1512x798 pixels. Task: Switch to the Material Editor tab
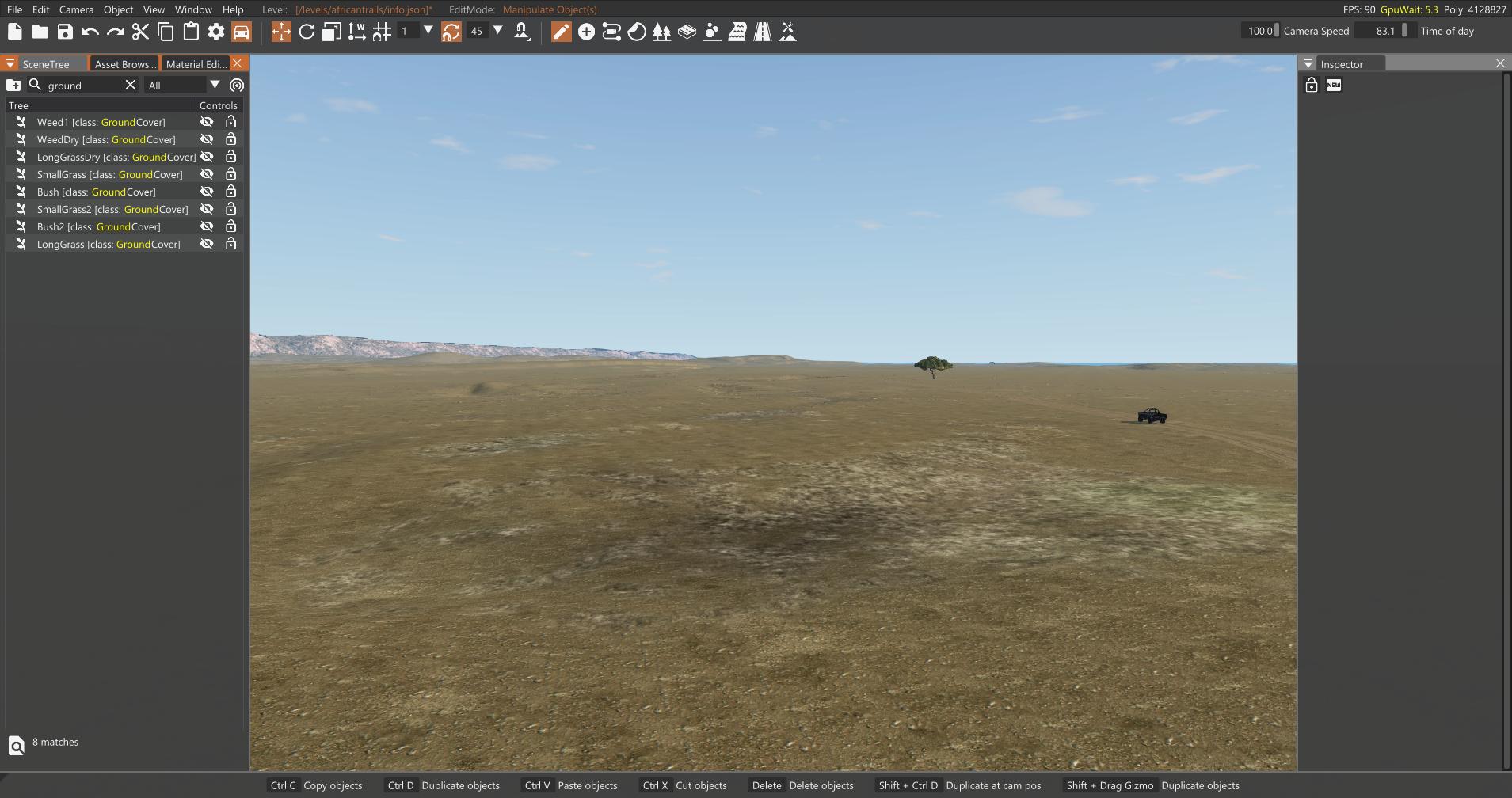[x=196, y=64]
